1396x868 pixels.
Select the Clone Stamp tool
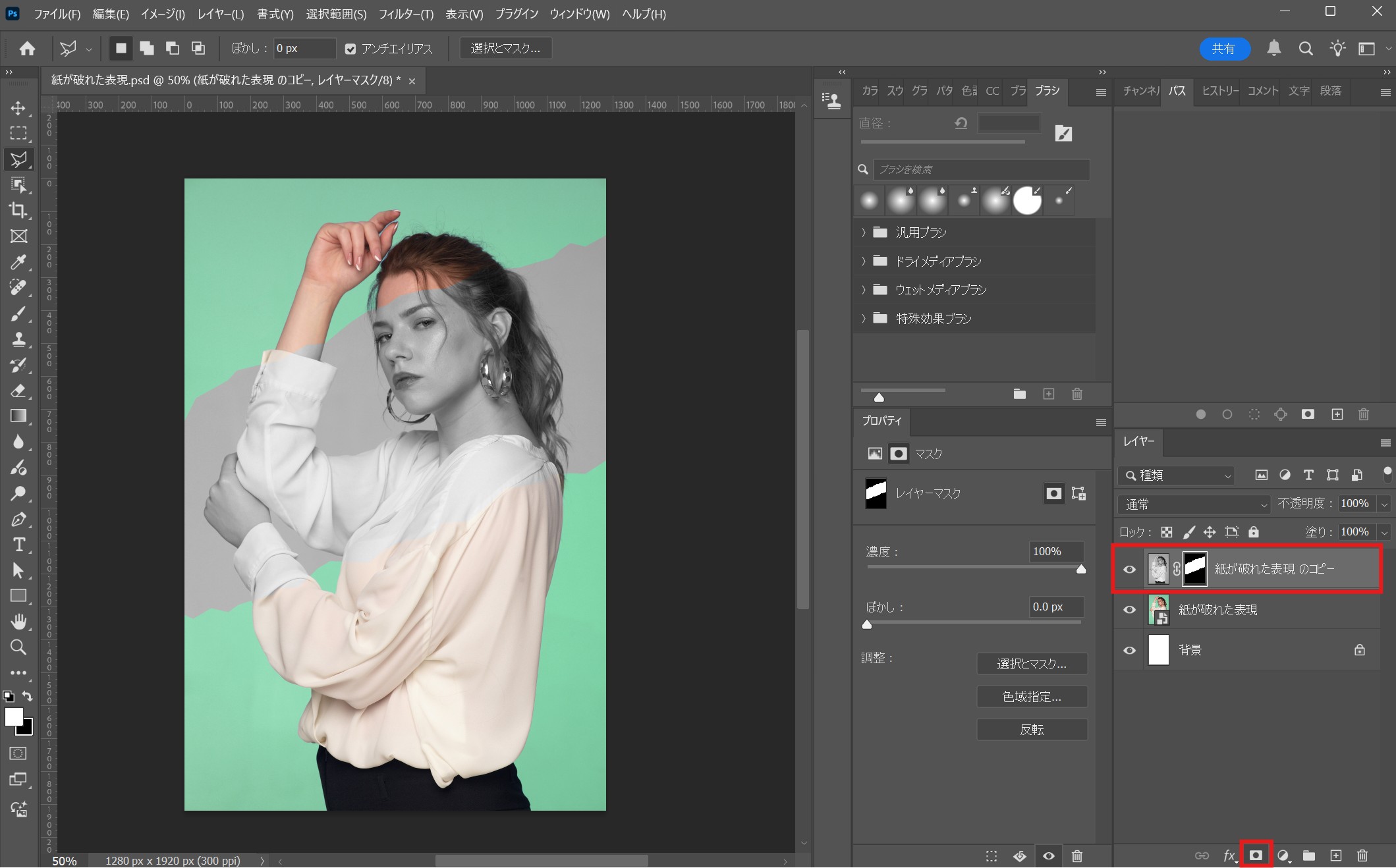click(18, 339)
